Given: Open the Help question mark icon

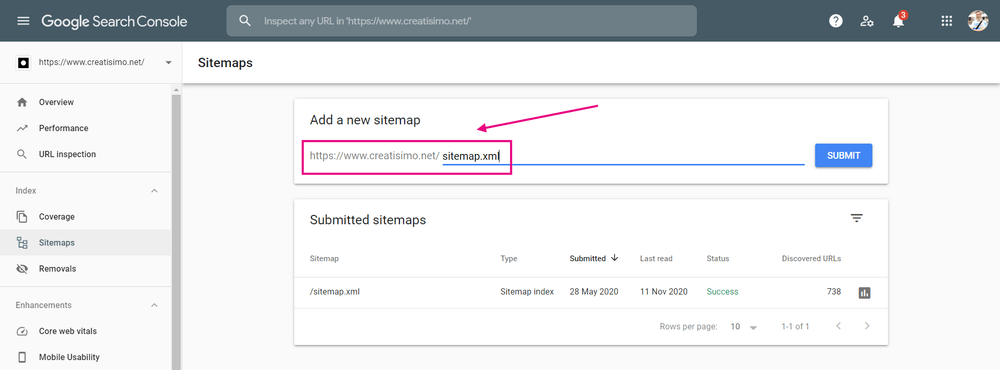Looking at the screenshot, I should (x=835, y=21).
